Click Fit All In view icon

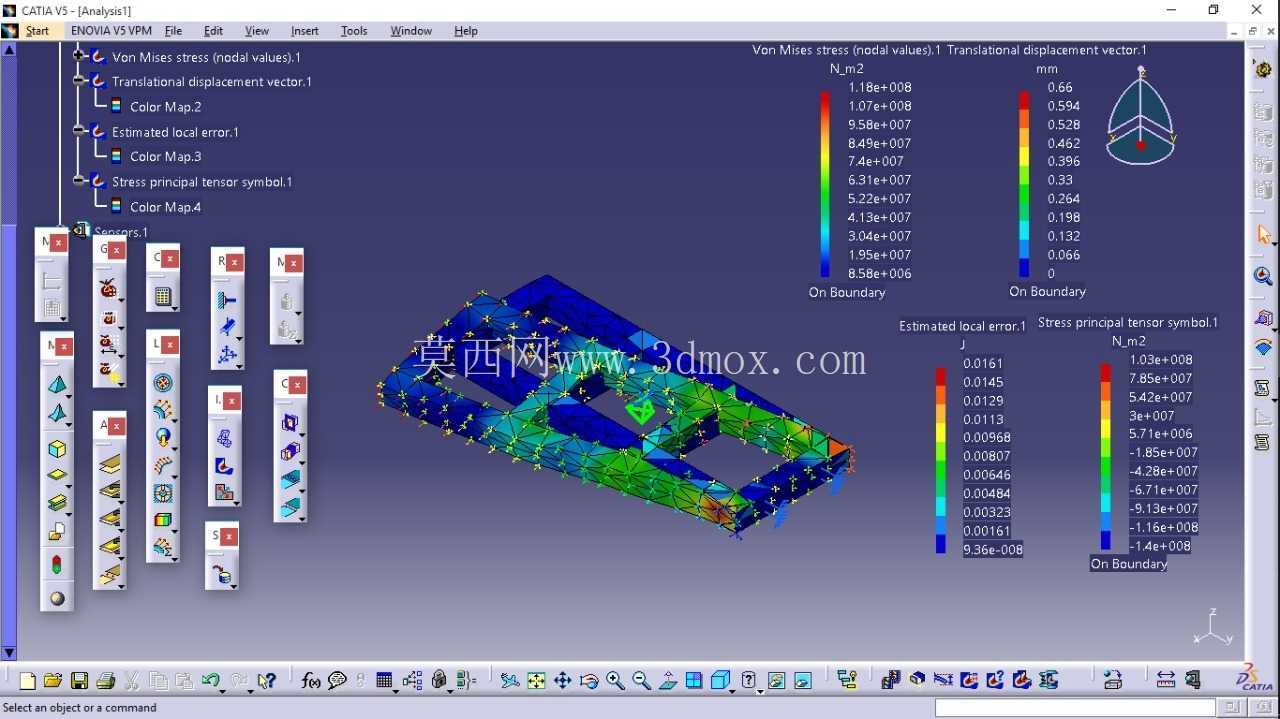point(536,681)
